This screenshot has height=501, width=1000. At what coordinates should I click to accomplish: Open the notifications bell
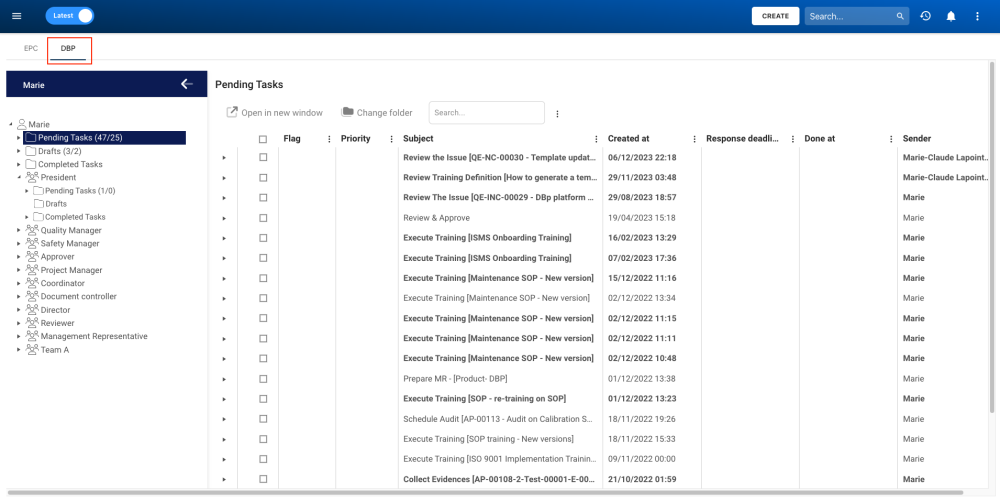tap(951, 16)
